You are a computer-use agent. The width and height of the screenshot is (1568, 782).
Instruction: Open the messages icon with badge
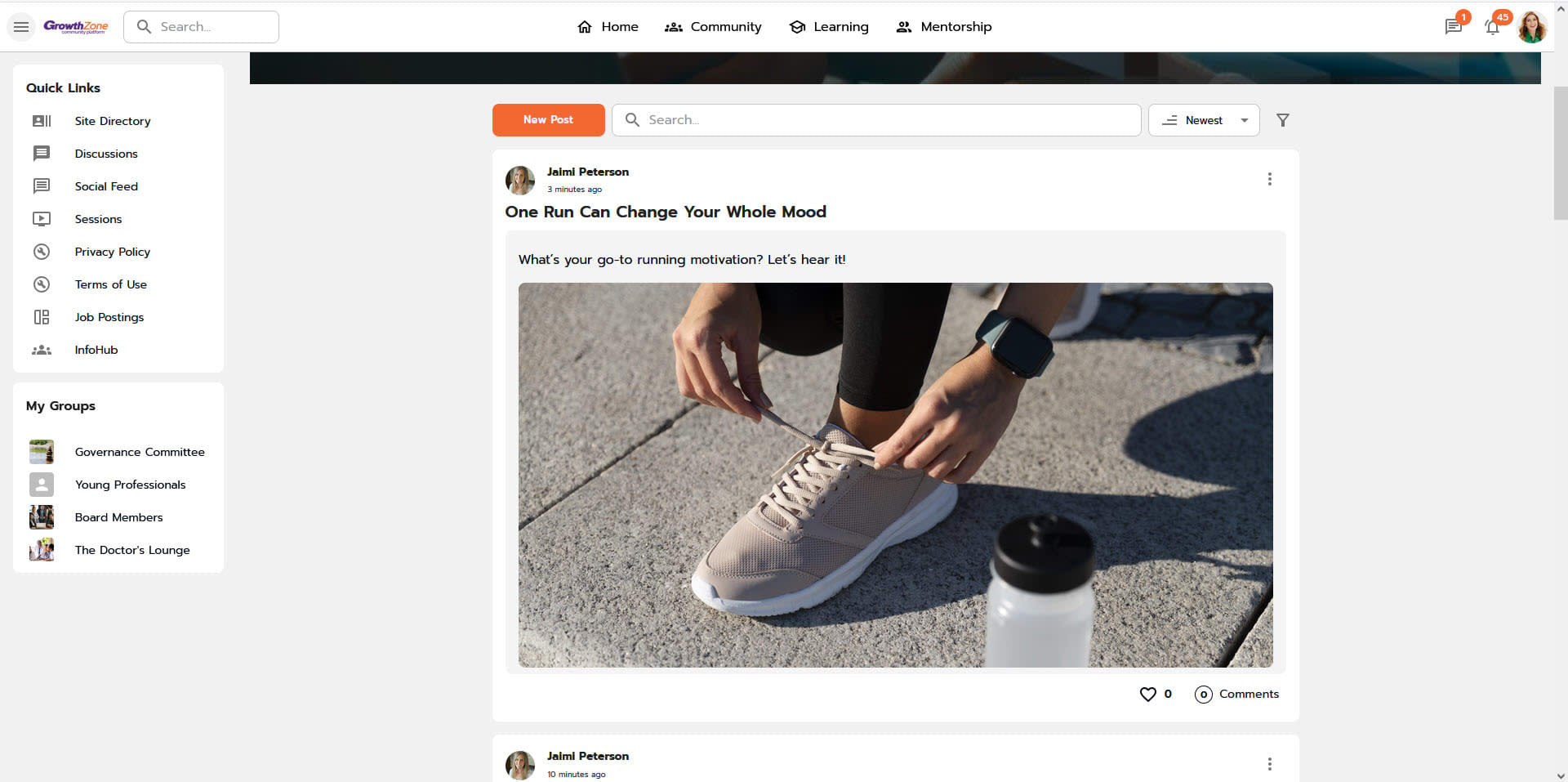(x=1454, y=27)
